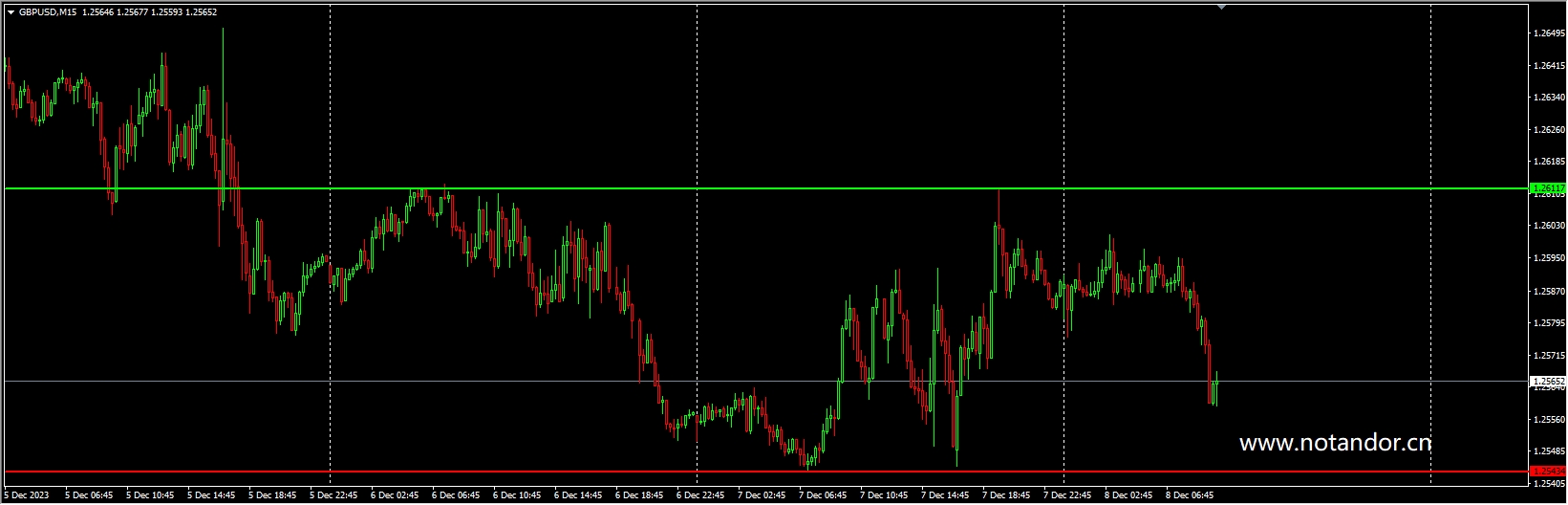Click the 5 Dec 22:45 time label
The width and height of the screenshot is (1568, 505).
coord(333,495)
